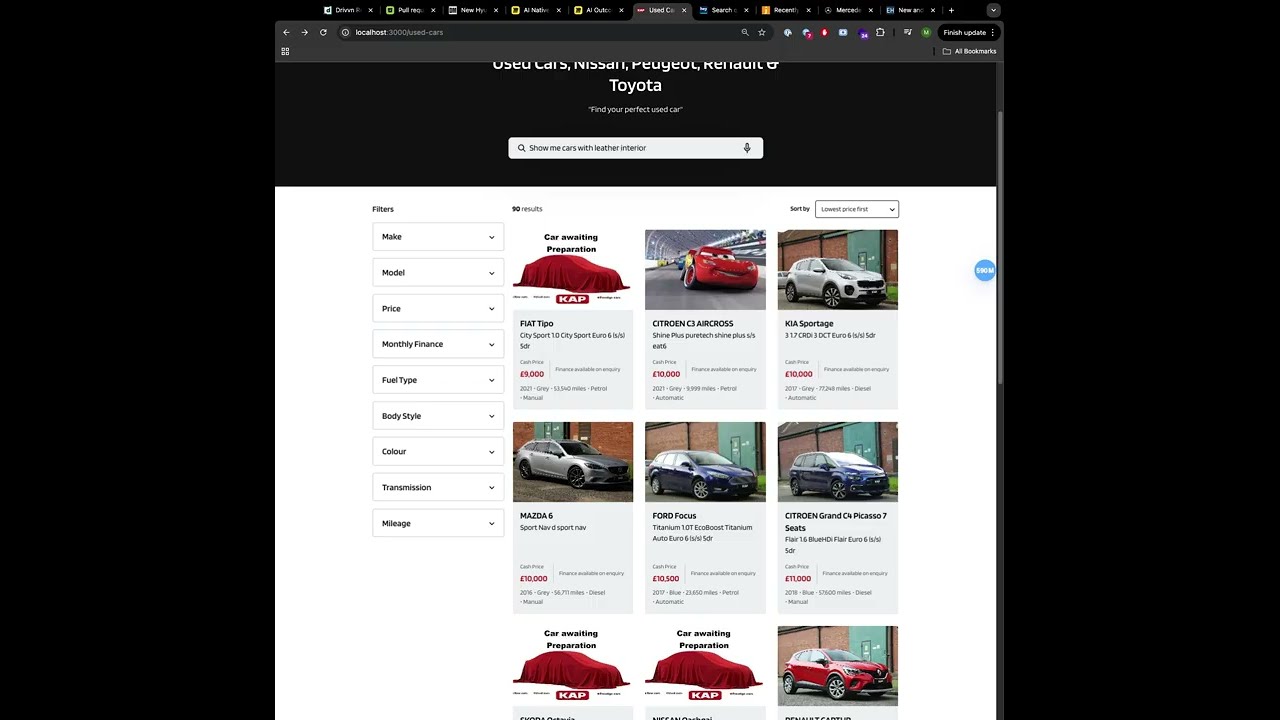Click the zoom magnifier icon in the address bar
The image size is (1280, 720).
pos(744,32)
